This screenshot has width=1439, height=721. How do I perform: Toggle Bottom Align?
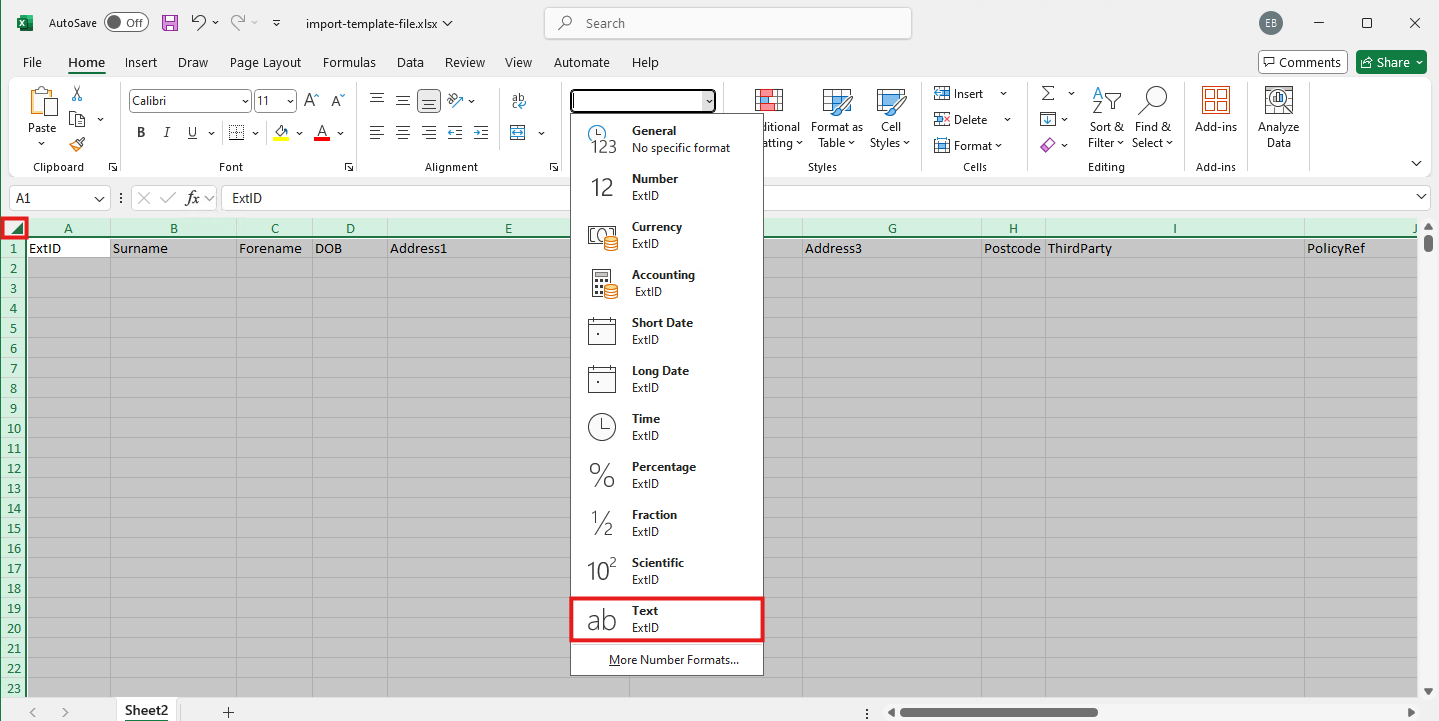tap(429, 100)
